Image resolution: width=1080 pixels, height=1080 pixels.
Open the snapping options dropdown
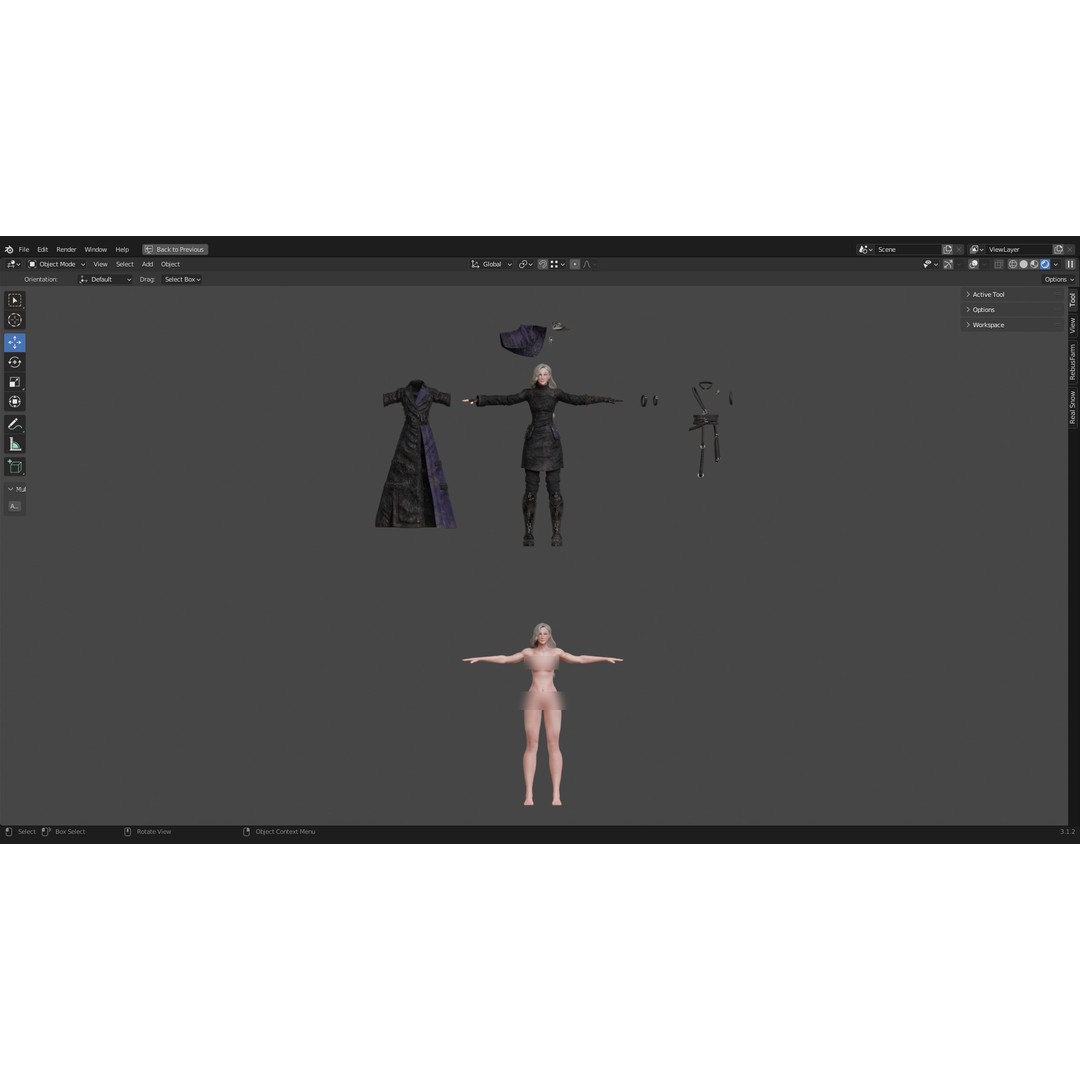point(557,264)
